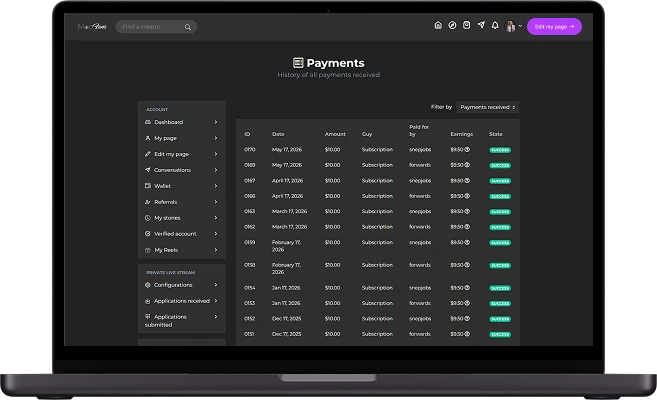Click the My page person icon
The height and width of the screenshot is (401, 657).
147,138
